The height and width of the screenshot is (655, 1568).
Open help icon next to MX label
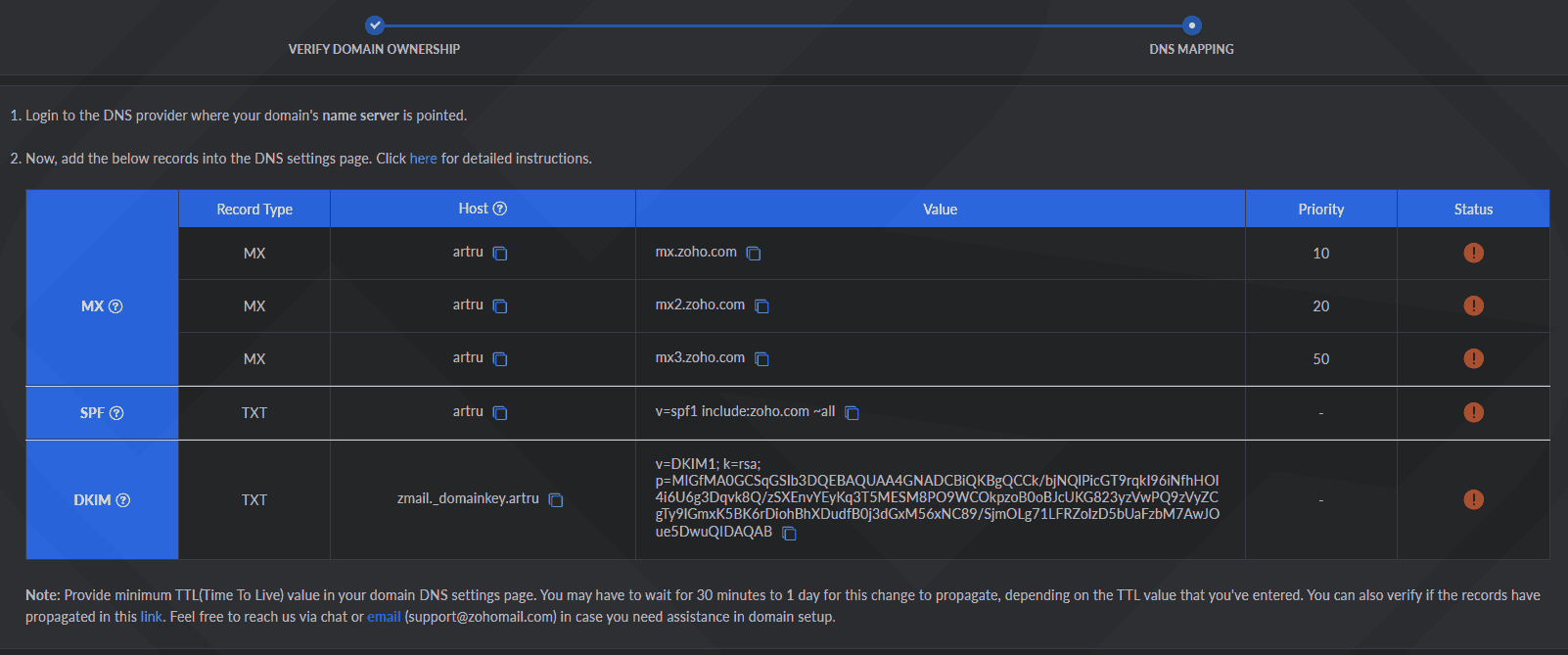point(115,306)
